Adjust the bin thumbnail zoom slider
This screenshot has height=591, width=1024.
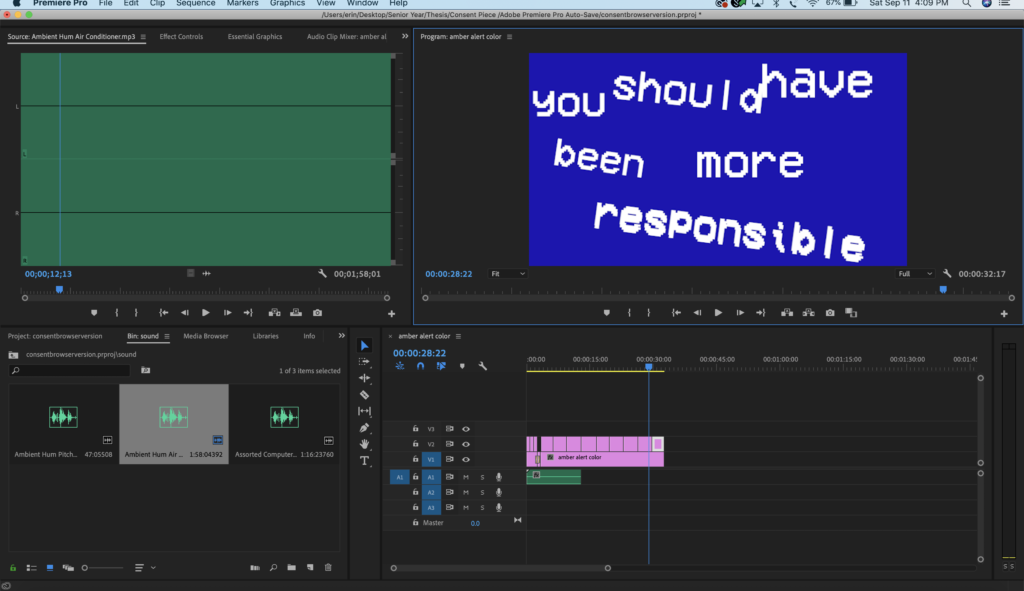(103, 568)
